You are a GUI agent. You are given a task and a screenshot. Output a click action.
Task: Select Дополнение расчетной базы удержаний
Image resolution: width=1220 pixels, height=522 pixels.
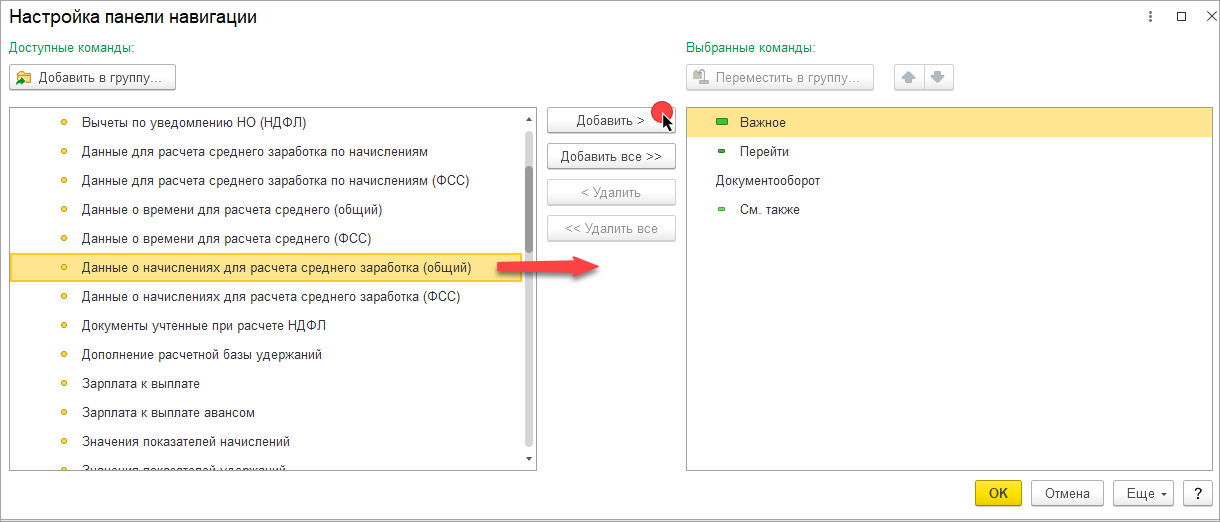[266, 355]
